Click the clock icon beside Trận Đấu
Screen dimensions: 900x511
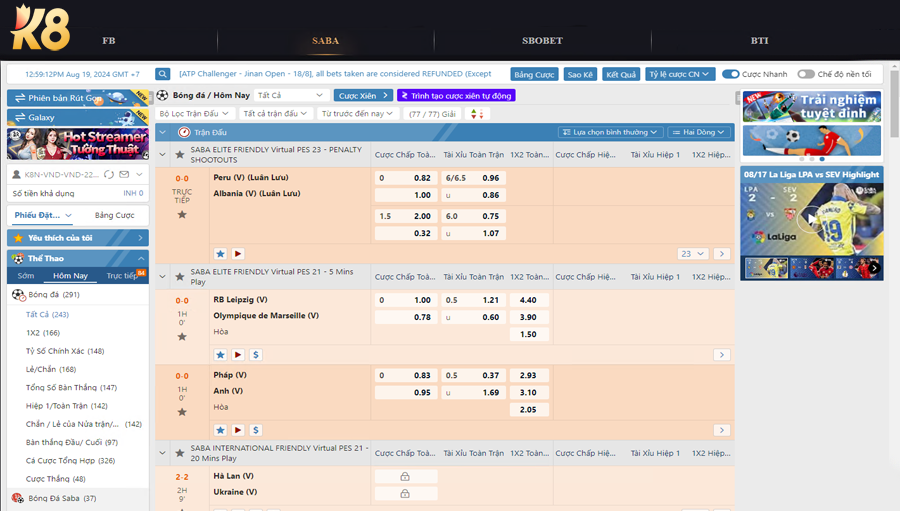pyautogui.click(x=184, y=132)
